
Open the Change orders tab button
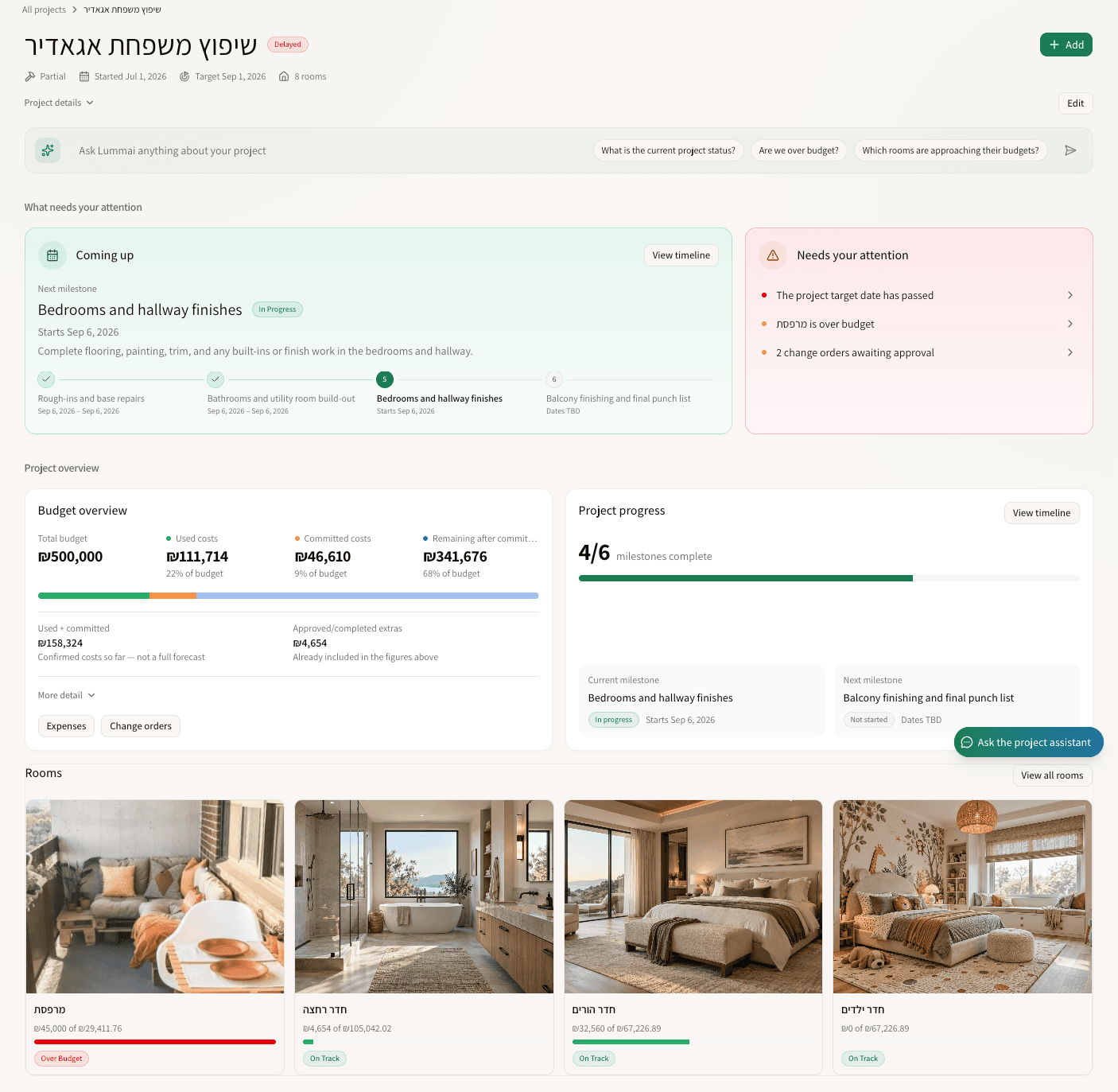coord(141,726)
